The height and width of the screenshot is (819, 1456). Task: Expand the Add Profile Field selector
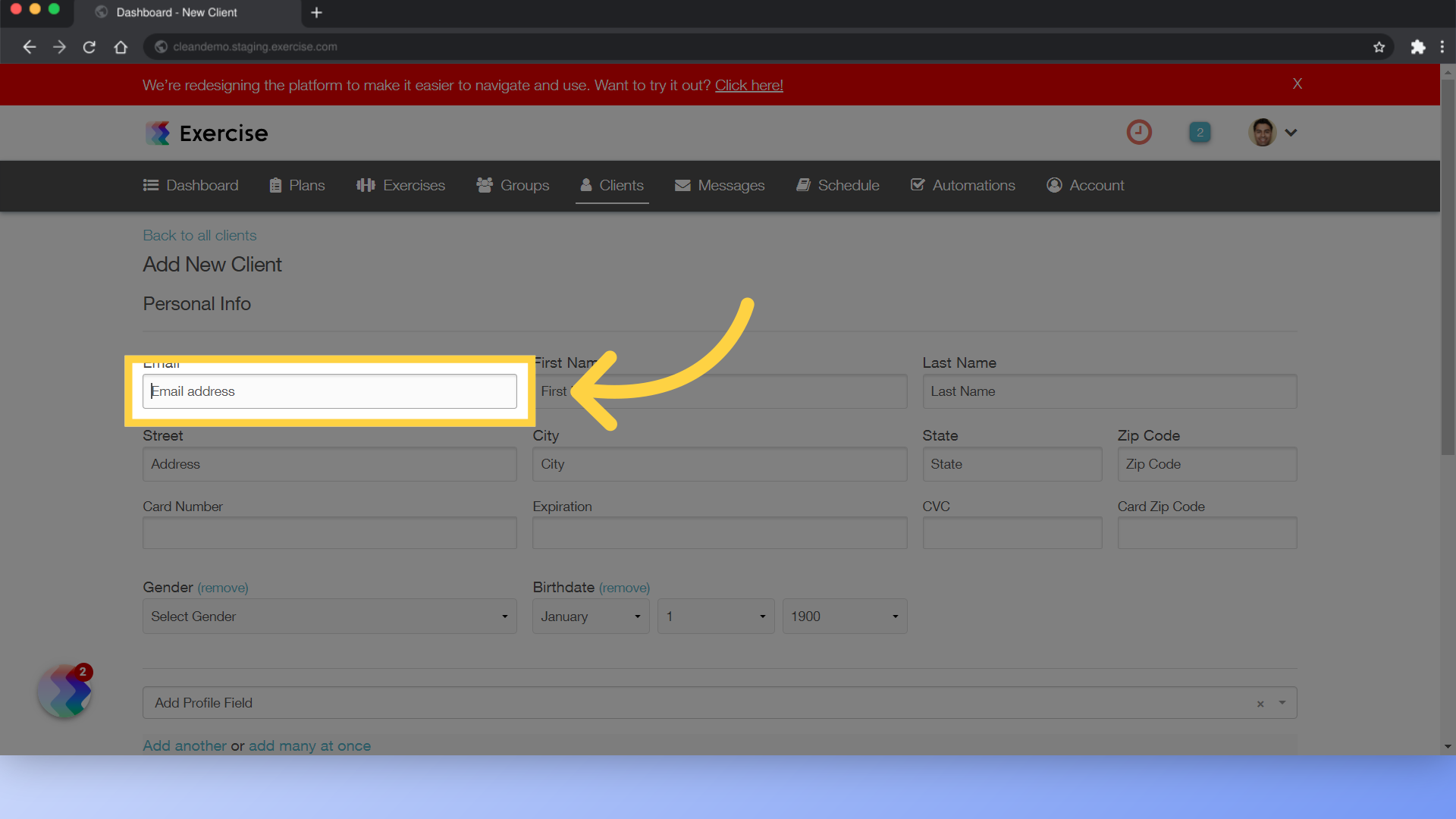(1283, 703)
